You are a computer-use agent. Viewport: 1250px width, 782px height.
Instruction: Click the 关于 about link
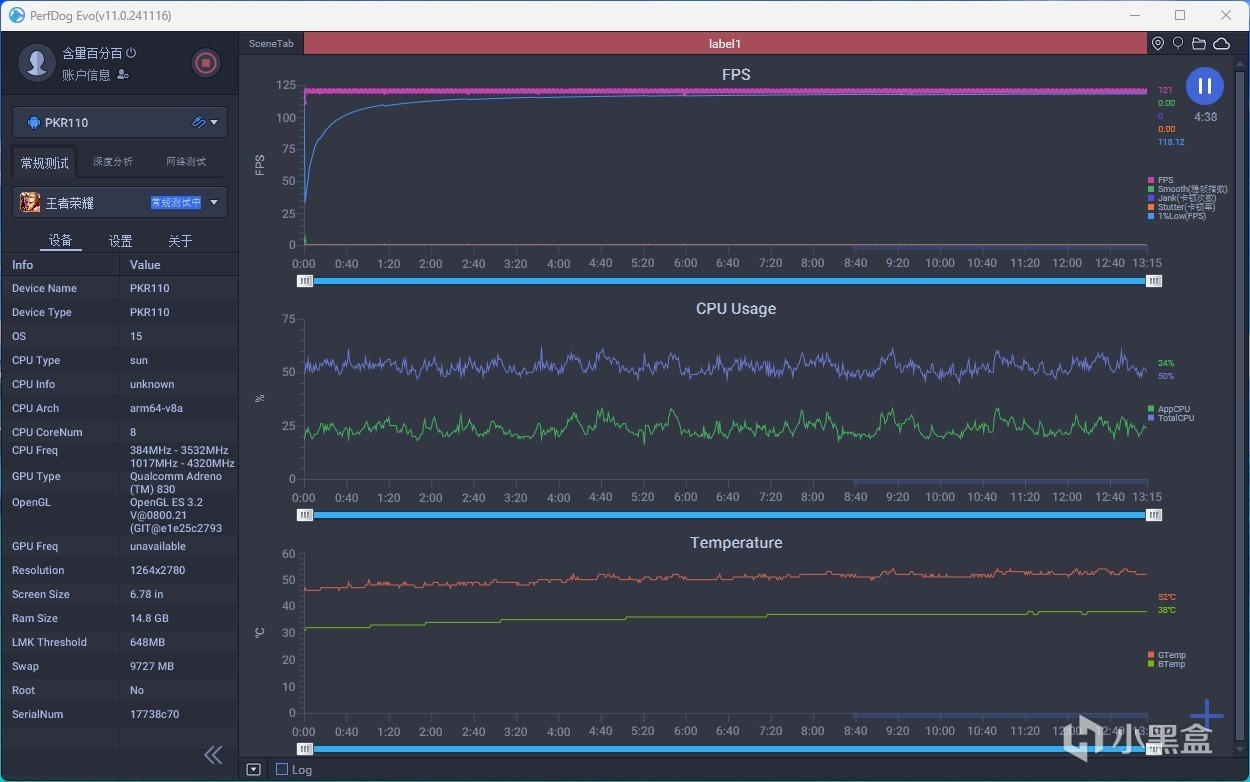click(180, 241)
